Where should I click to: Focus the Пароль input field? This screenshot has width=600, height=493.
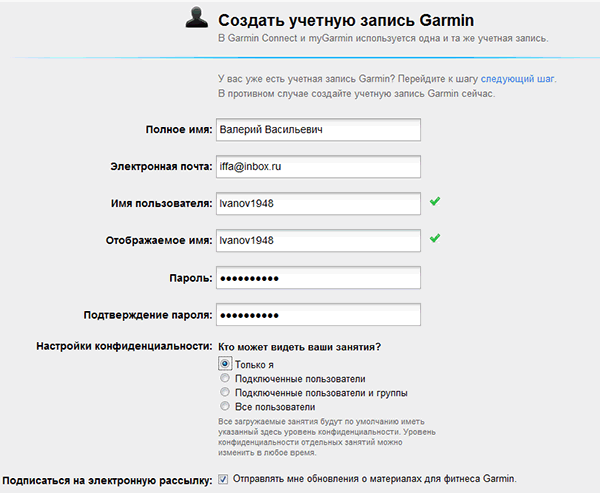(318, 278)
